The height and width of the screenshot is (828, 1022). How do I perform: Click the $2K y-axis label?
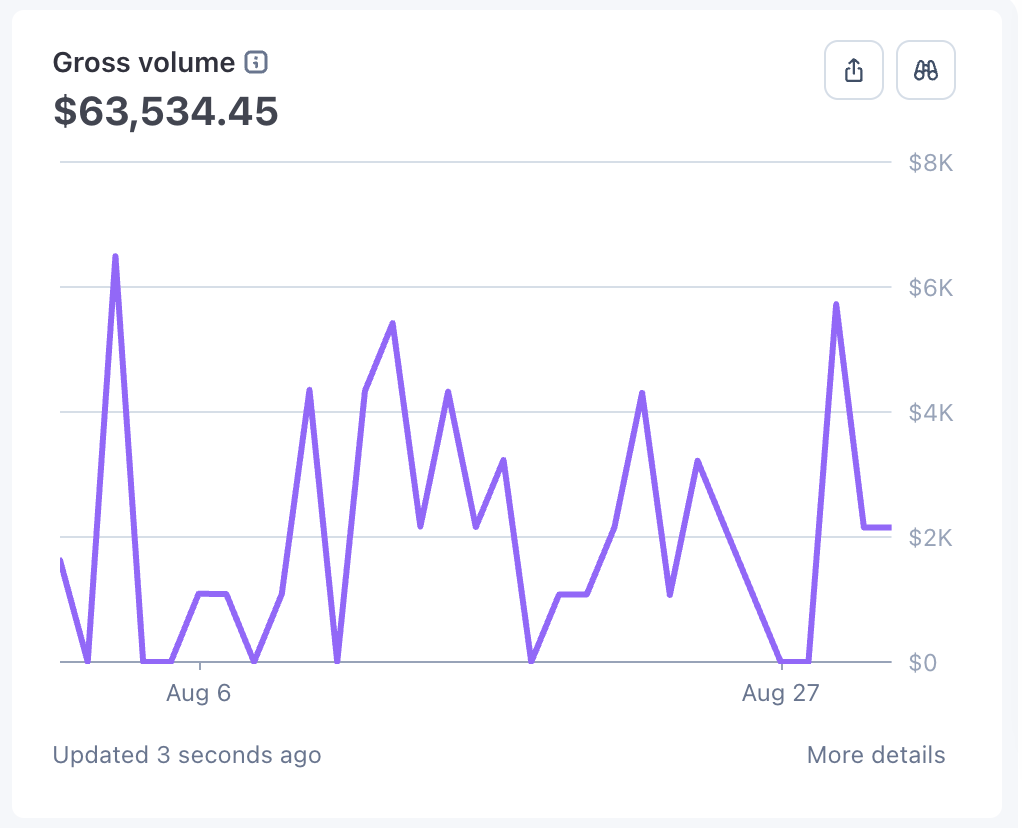click(x=930, y=537)
